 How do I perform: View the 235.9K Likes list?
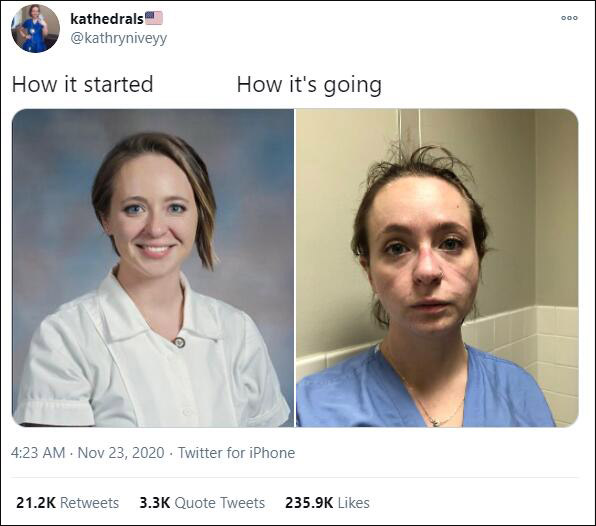tap(327, 503)
